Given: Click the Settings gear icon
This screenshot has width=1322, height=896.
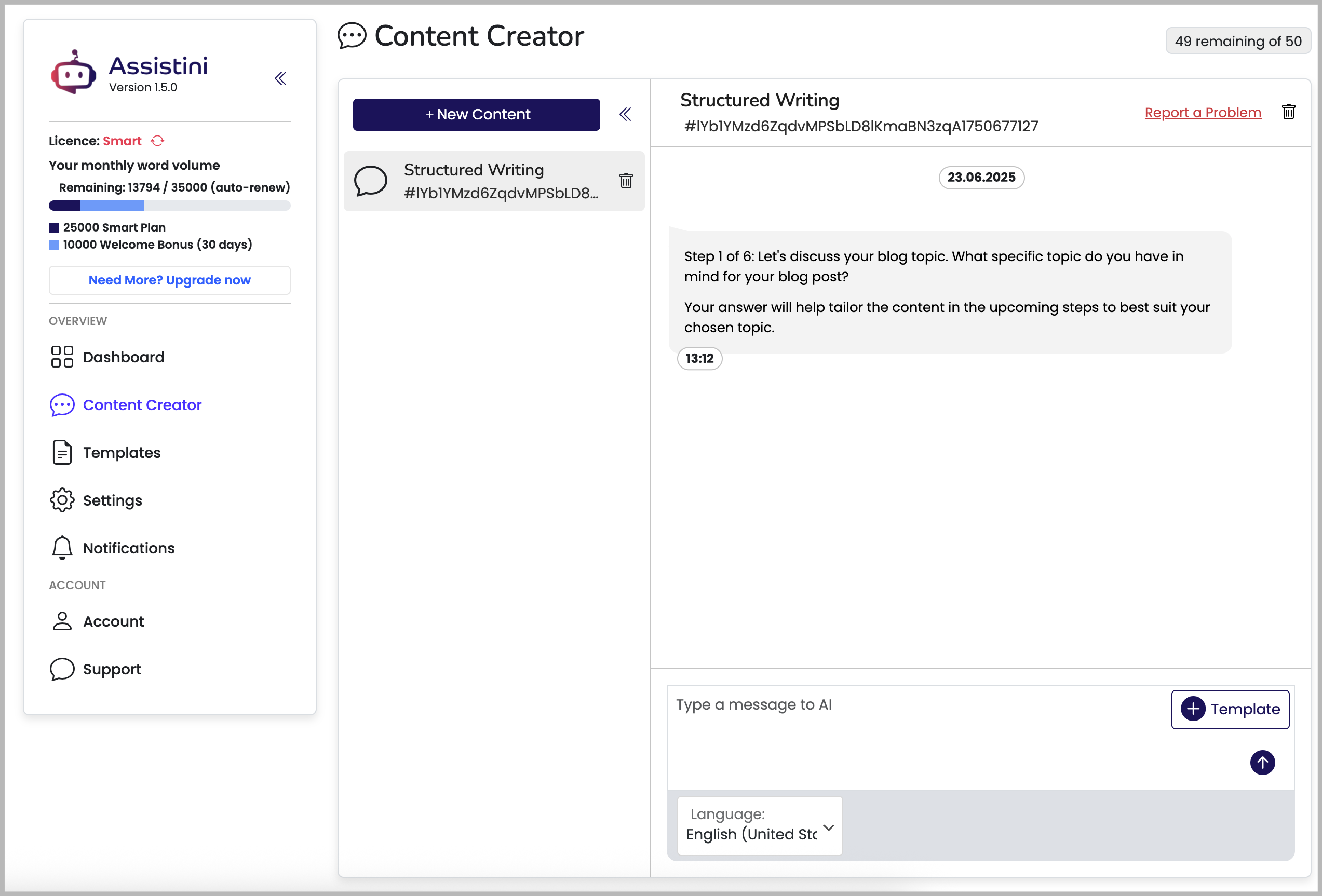Looking at the screenshot, I should (x=62, y=500).
